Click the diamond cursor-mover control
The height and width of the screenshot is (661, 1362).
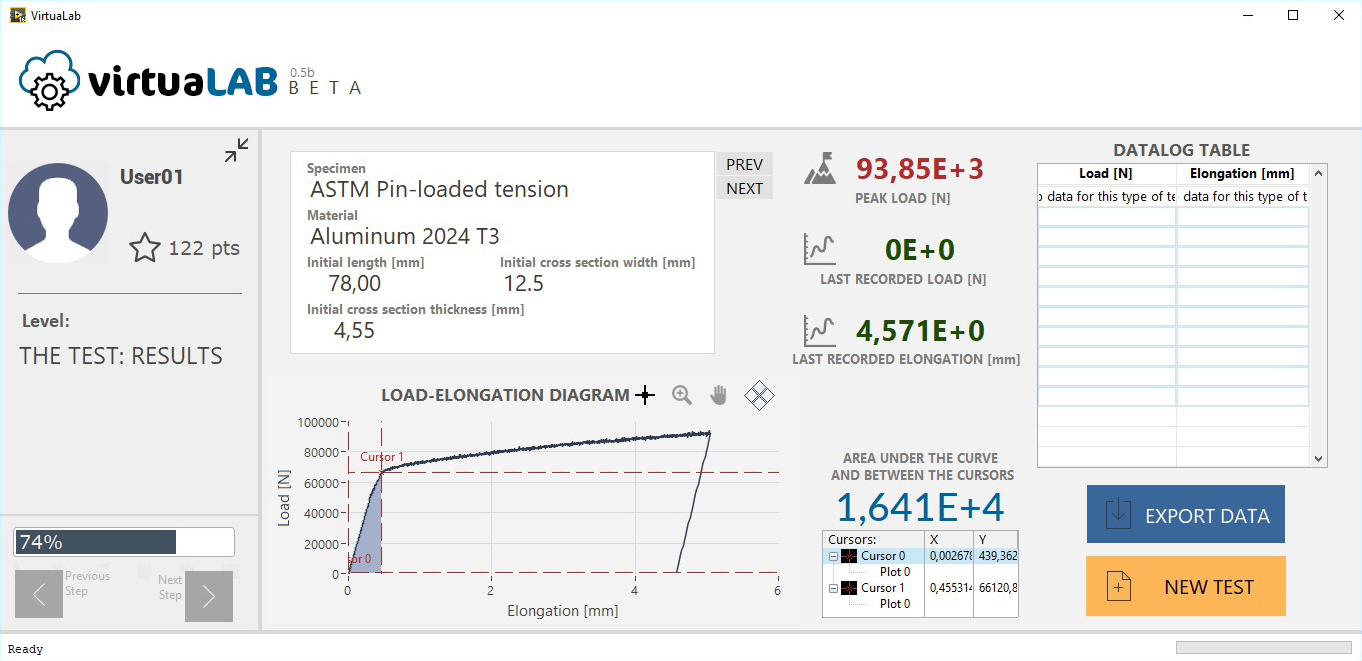click(759, 396)
